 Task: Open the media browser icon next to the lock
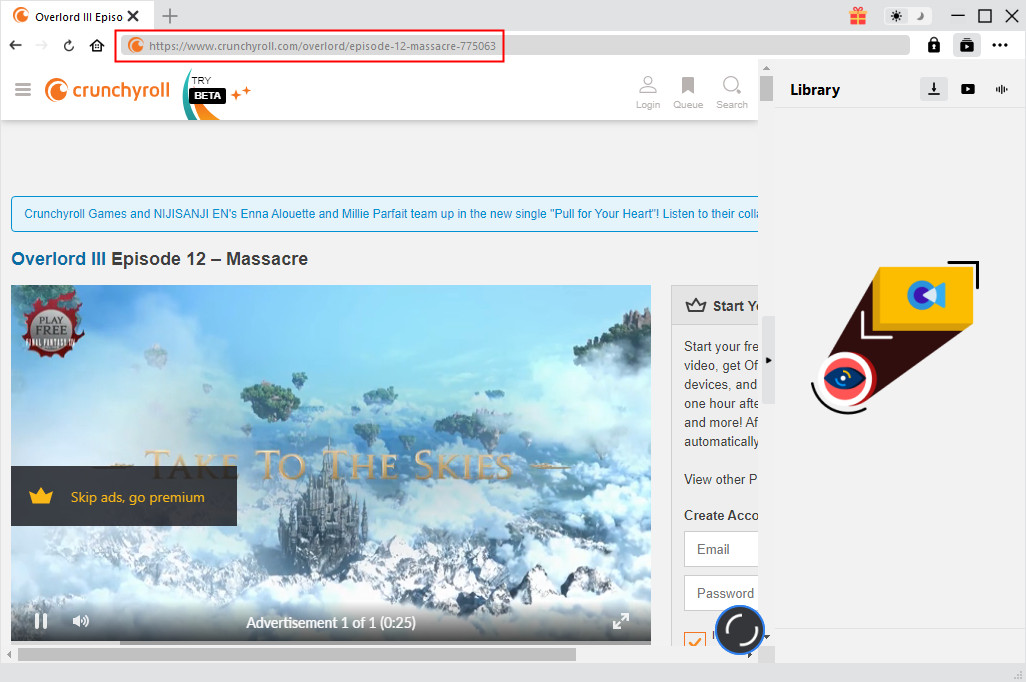click(x=966, y=45)
